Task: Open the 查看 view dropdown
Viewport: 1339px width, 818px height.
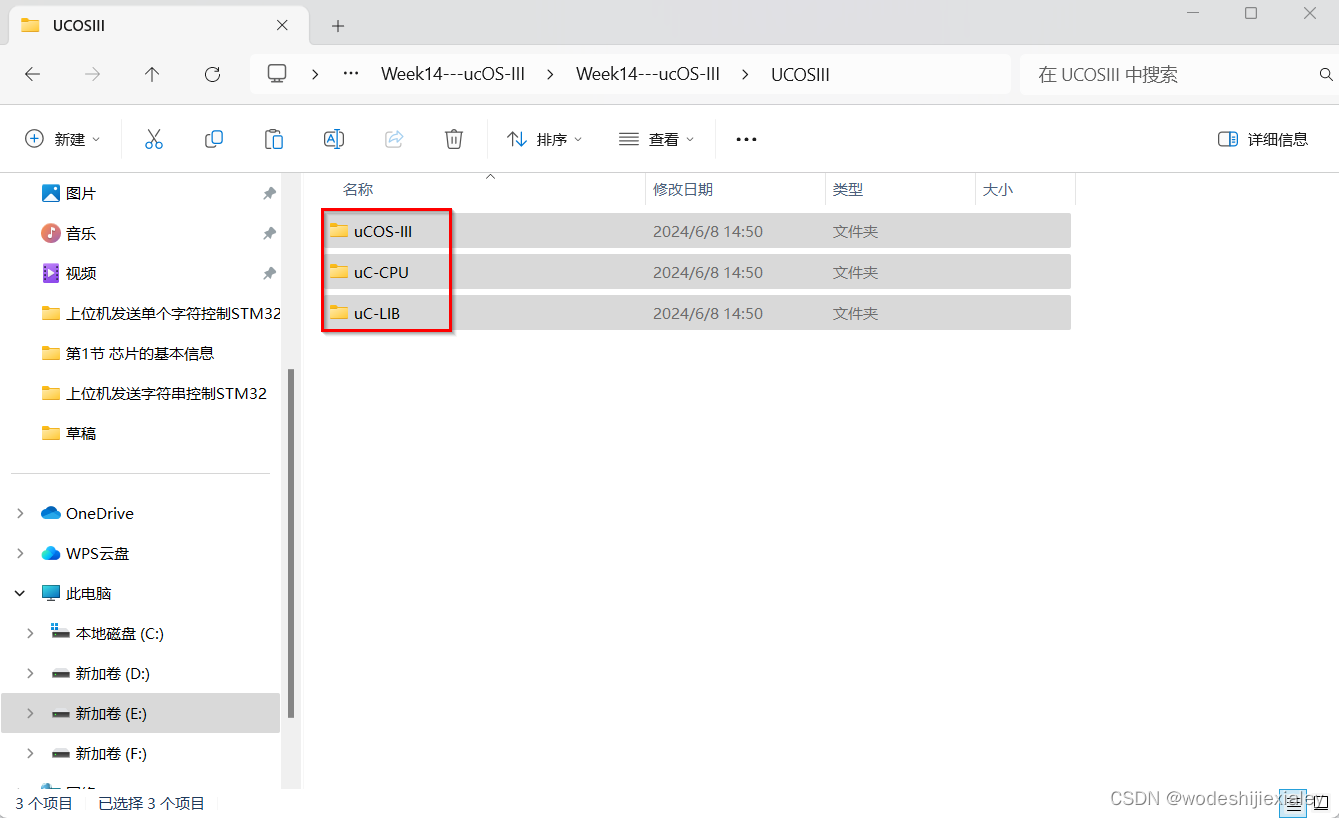Action: (x=656, y=139)
